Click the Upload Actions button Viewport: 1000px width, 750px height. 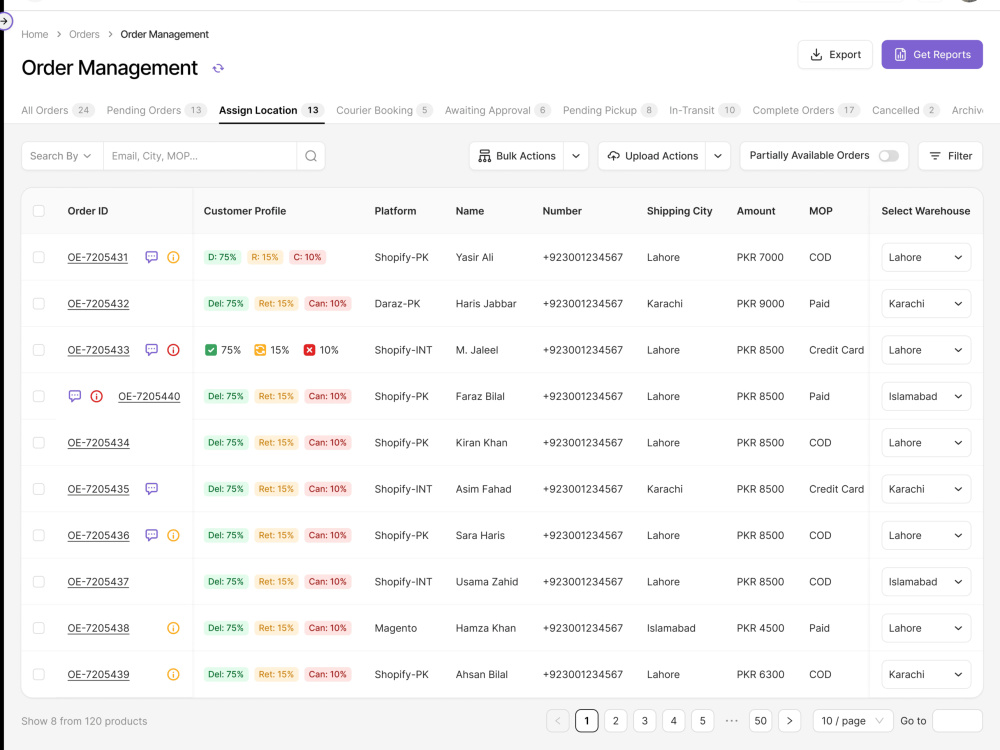coord(652,156)
